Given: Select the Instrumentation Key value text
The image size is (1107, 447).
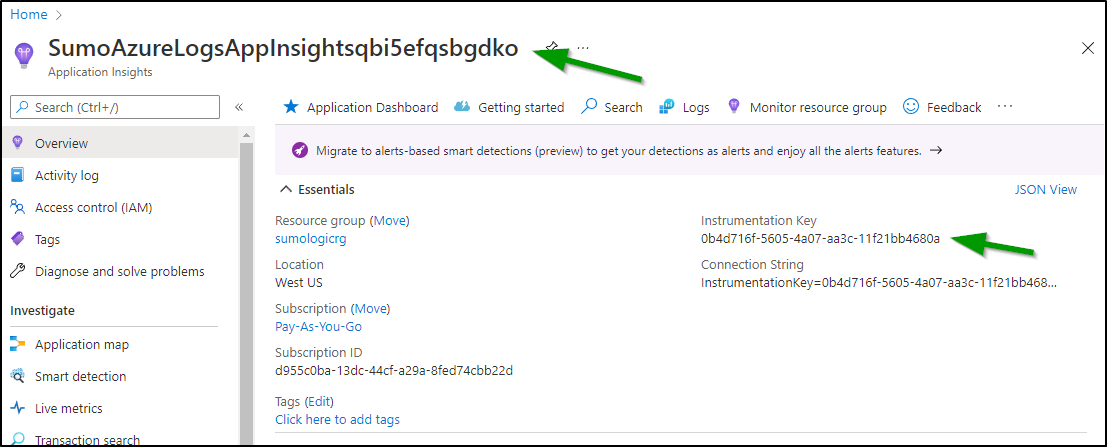Looking at the screenshot, I should coord(820,239).
